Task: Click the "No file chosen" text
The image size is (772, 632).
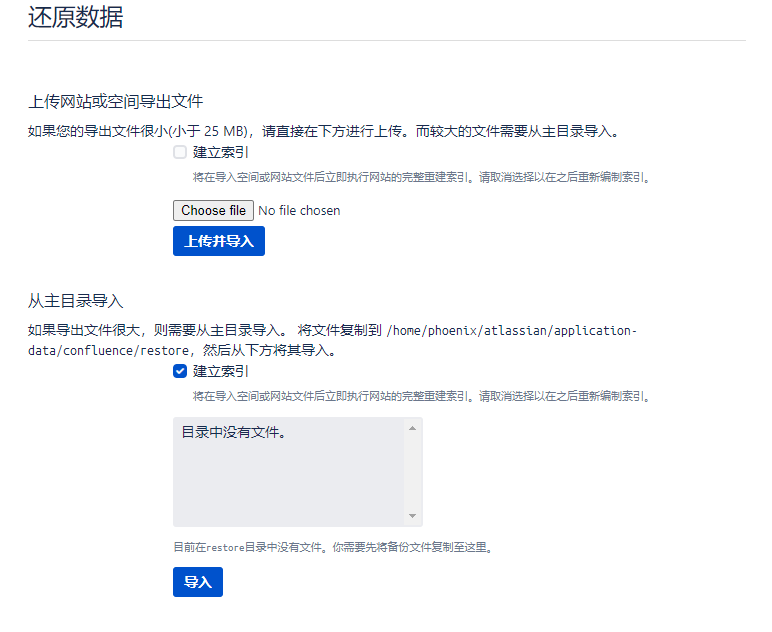Action: tap(299, 211)
